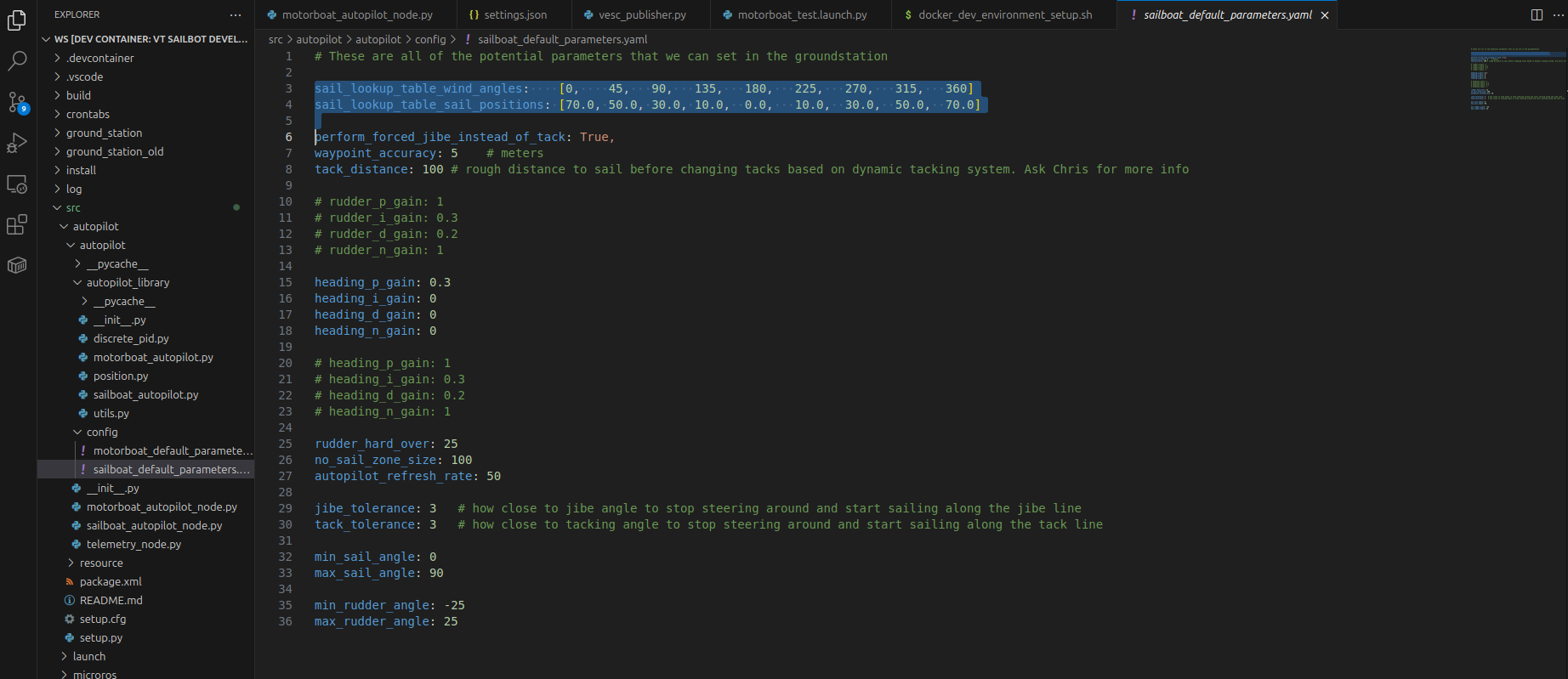
Task: Expand the .devcontainer folder
Action: point(99,58)
